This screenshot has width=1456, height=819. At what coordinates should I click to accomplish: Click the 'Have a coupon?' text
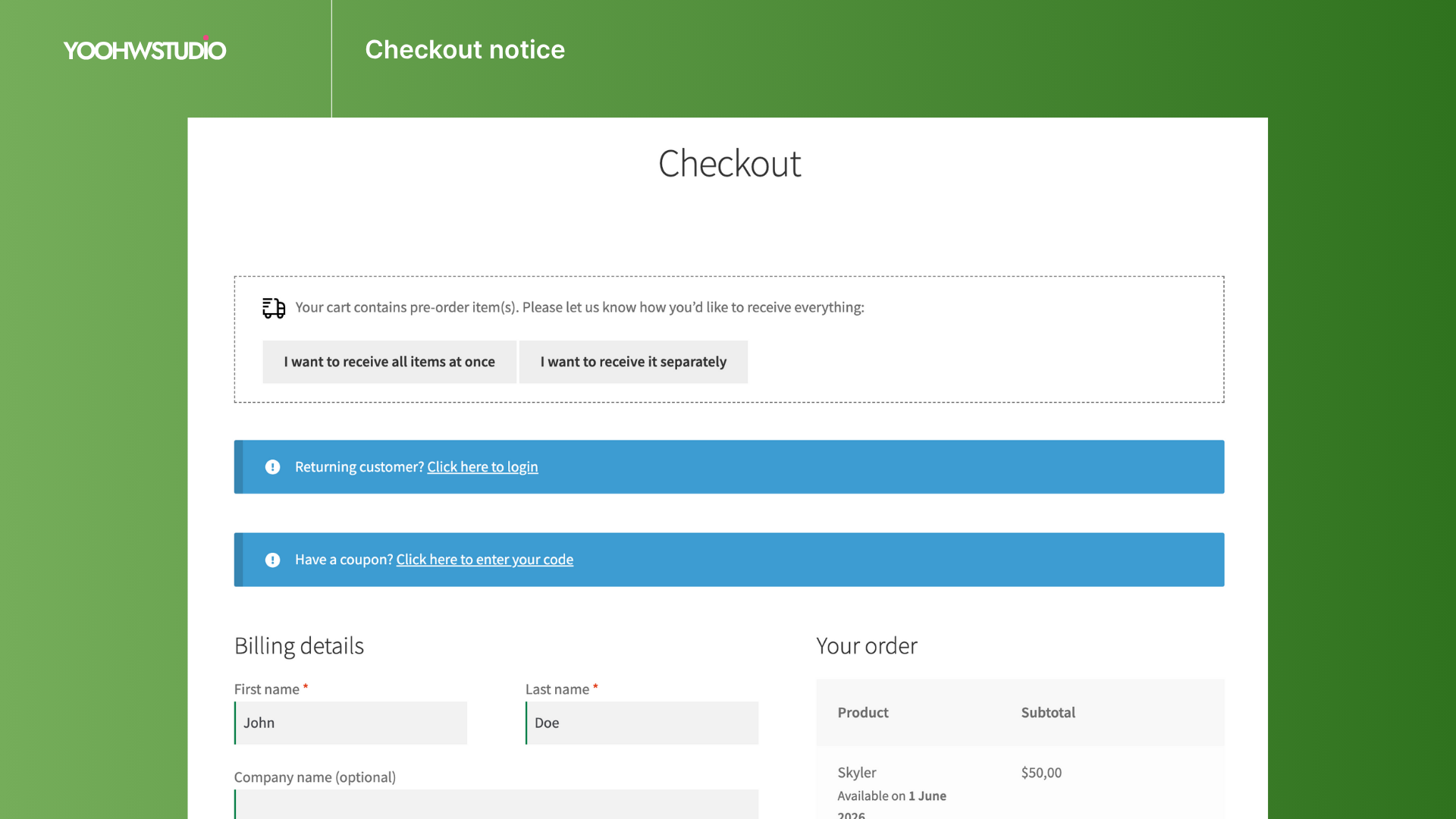point(344,560)
